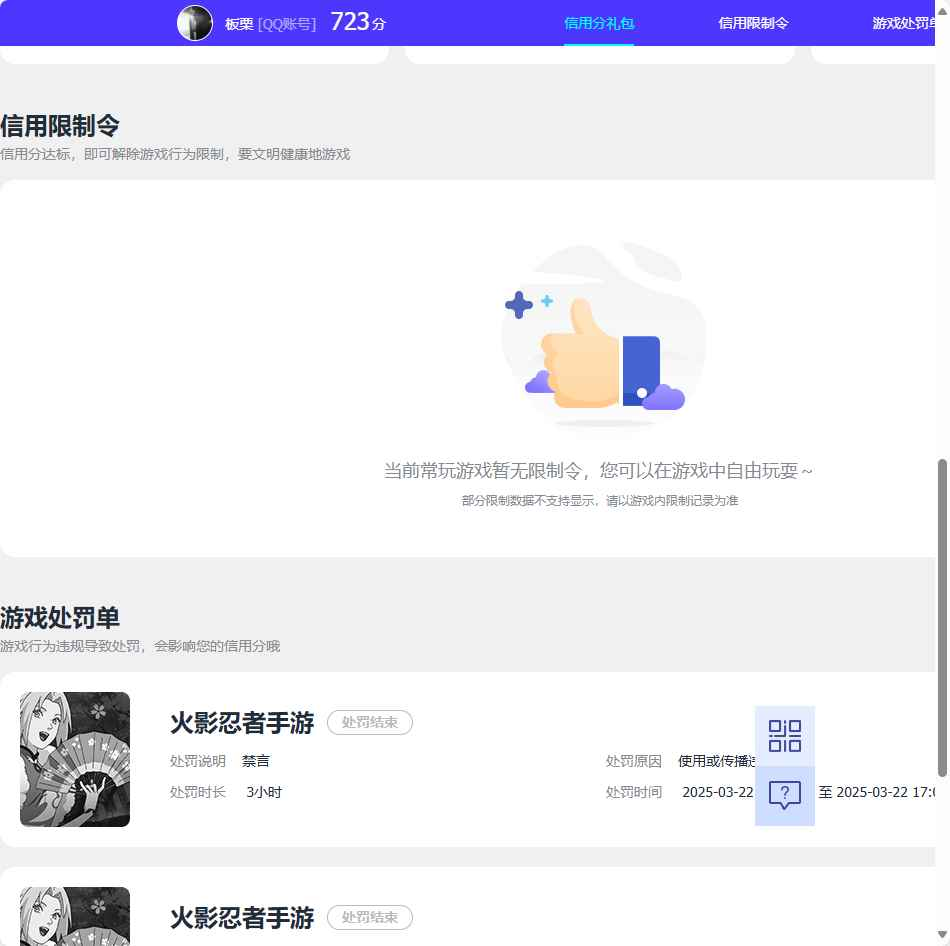Click 处罚时长 value 3小时
950x946 pixels.
[x=264, y=791]
